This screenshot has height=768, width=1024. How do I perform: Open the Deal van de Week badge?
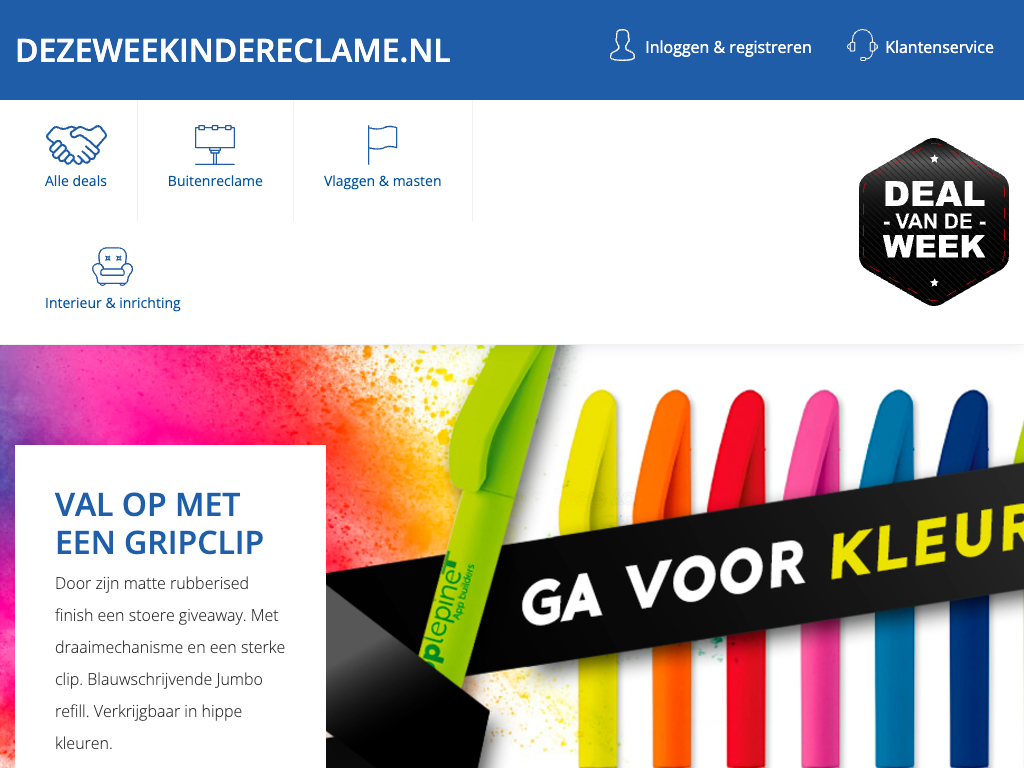click(934, 221)
